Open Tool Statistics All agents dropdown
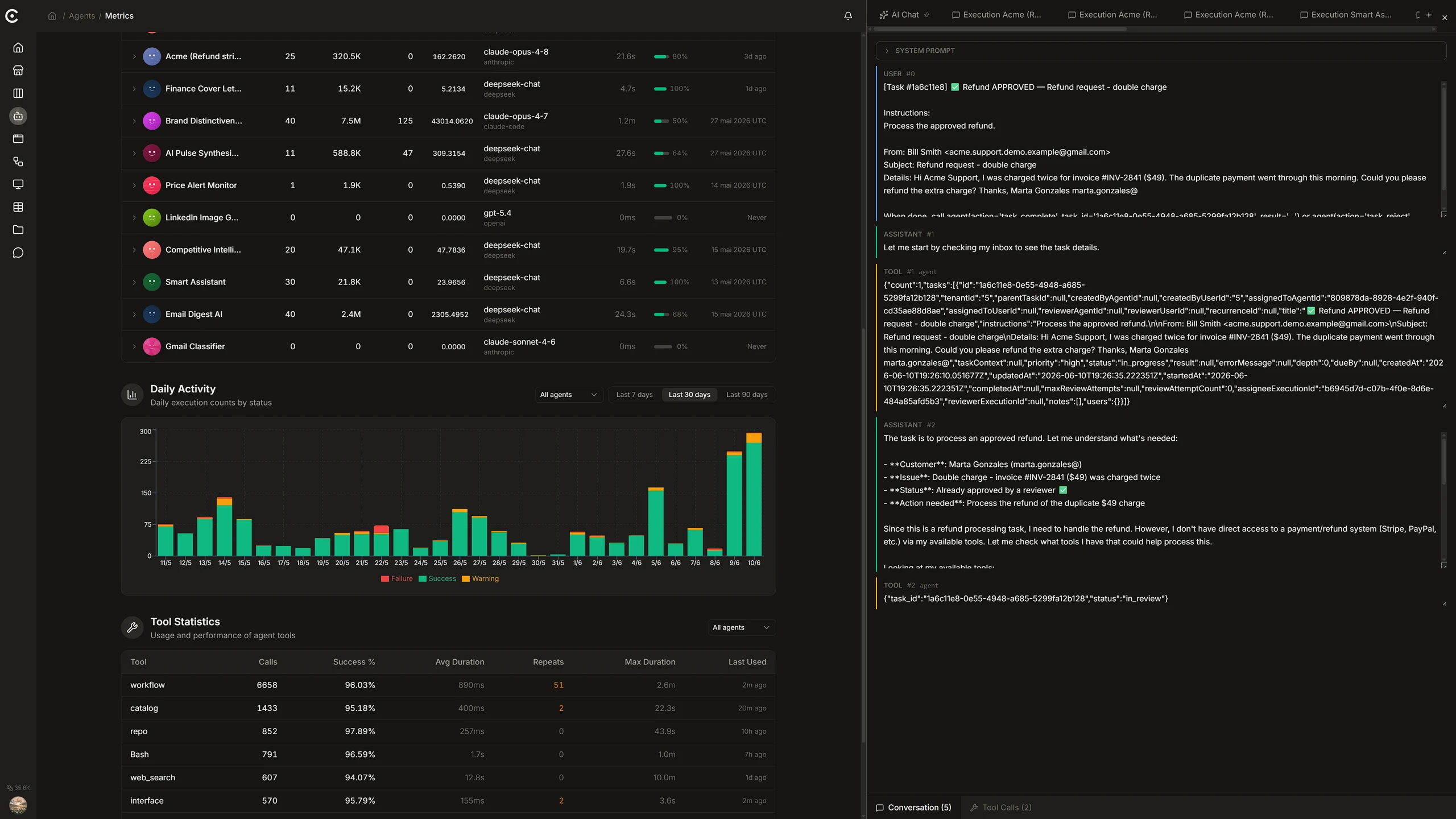 click(741, 627)
